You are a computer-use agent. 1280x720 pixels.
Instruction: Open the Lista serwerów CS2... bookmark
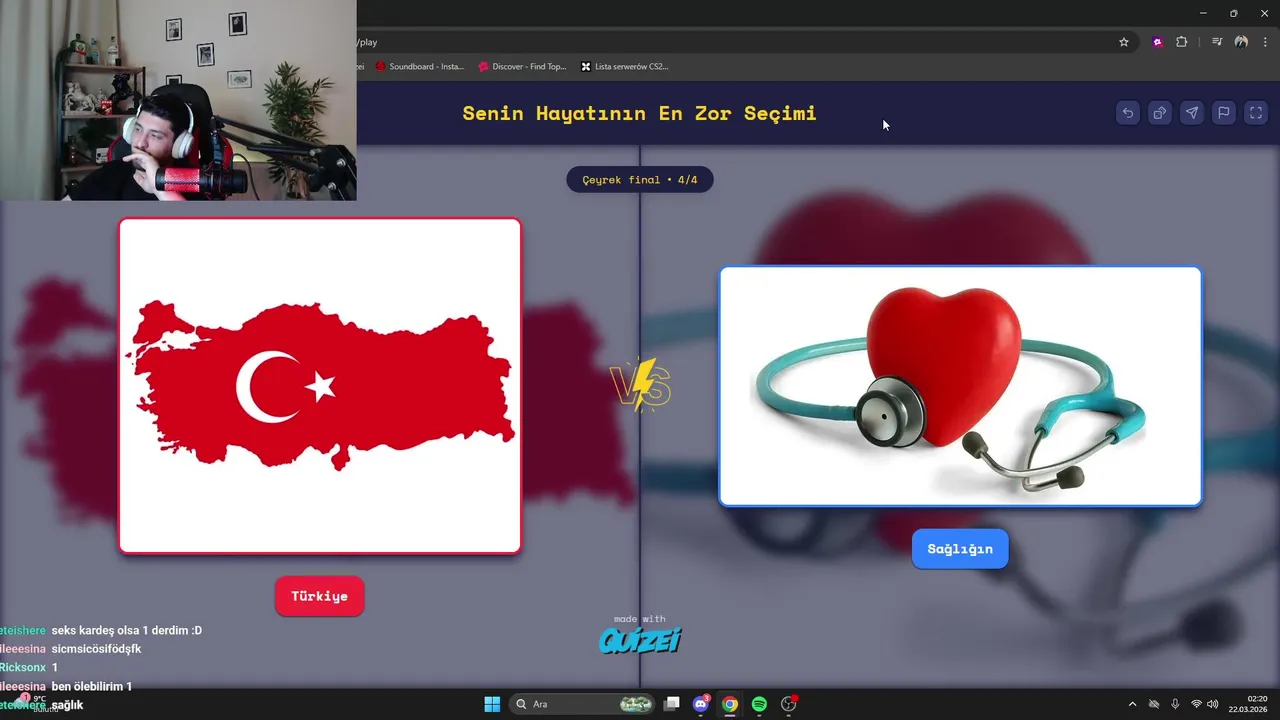pyautogui.click(x=625, y=67)
